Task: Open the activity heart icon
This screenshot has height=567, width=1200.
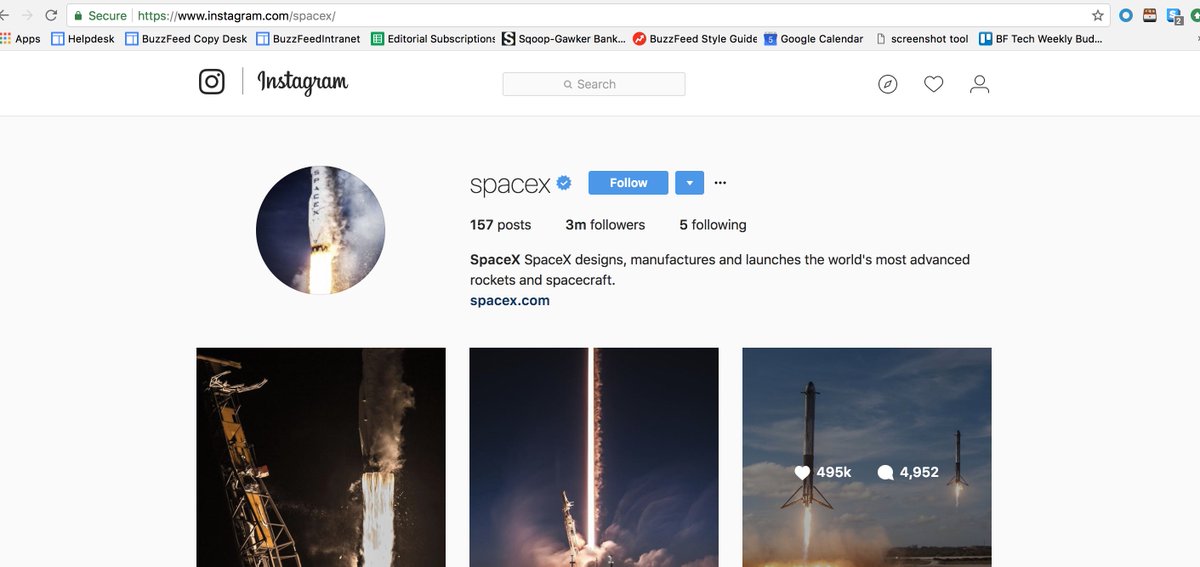Action: pyautogui.click(x=933, y=84)
